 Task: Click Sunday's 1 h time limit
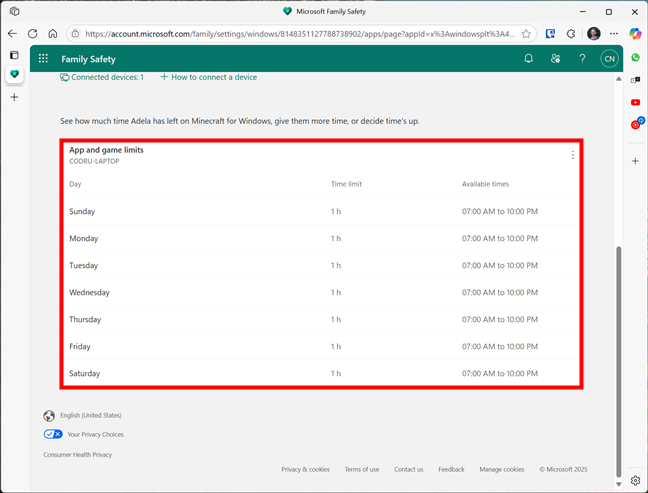[x=336, y=212]
